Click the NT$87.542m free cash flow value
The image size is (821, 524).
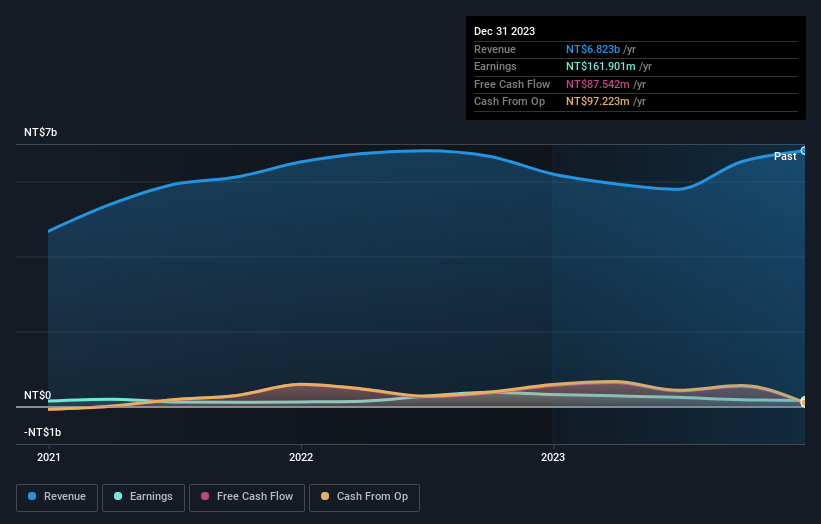pyautogui.click(x=597, y=84)
